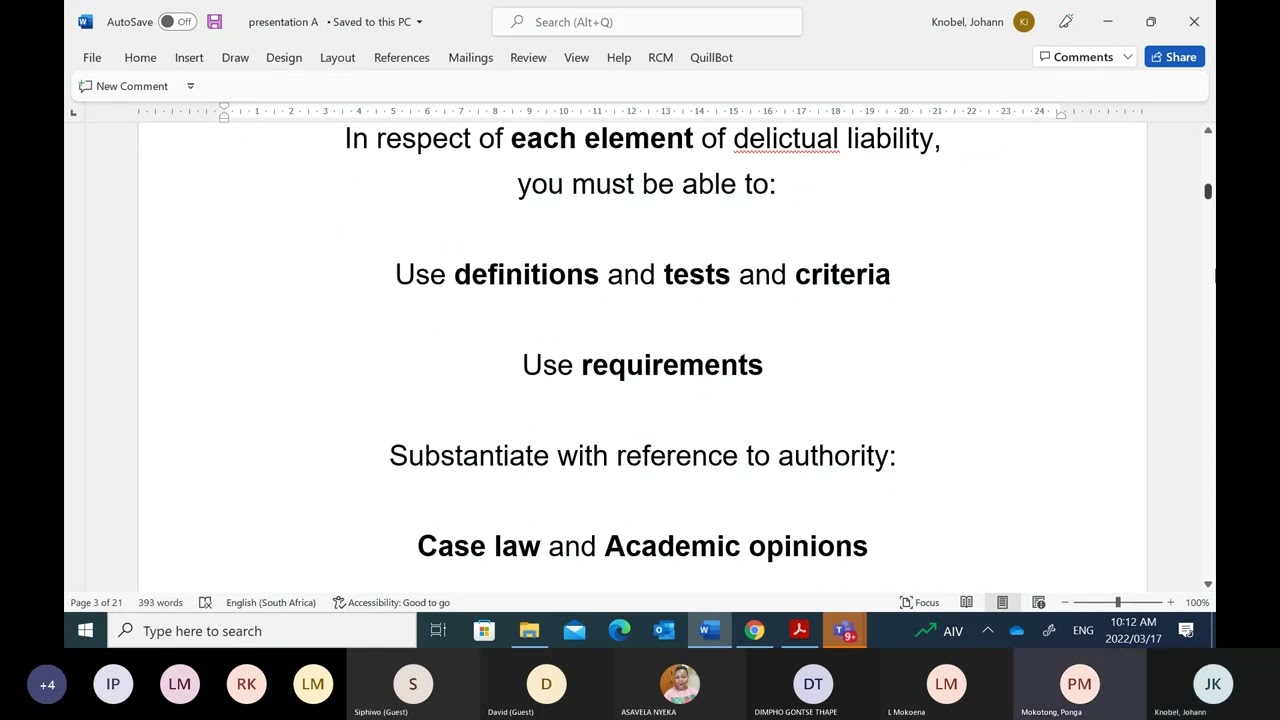Click the scroll up arrow of the document
Screen dimensions: 1280x720
[1207, 130]
